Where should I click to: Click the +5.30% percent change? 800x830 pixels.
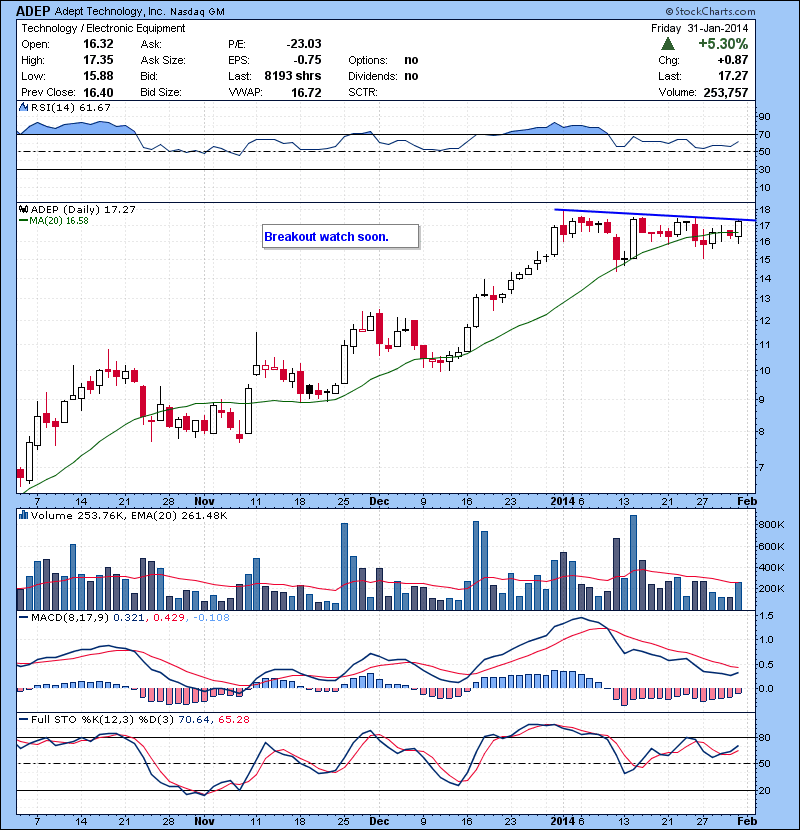[x=723, y=43]
